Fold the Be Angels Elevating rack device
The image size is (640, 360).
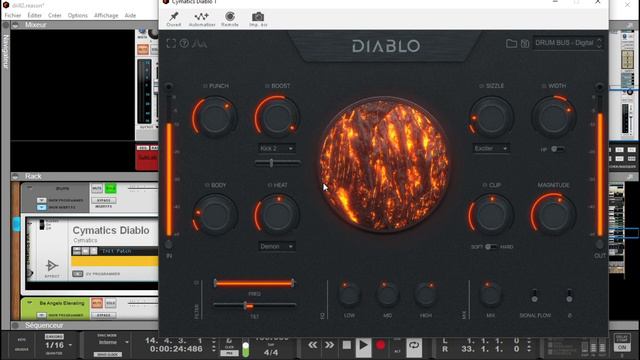(x=29, y=303)
